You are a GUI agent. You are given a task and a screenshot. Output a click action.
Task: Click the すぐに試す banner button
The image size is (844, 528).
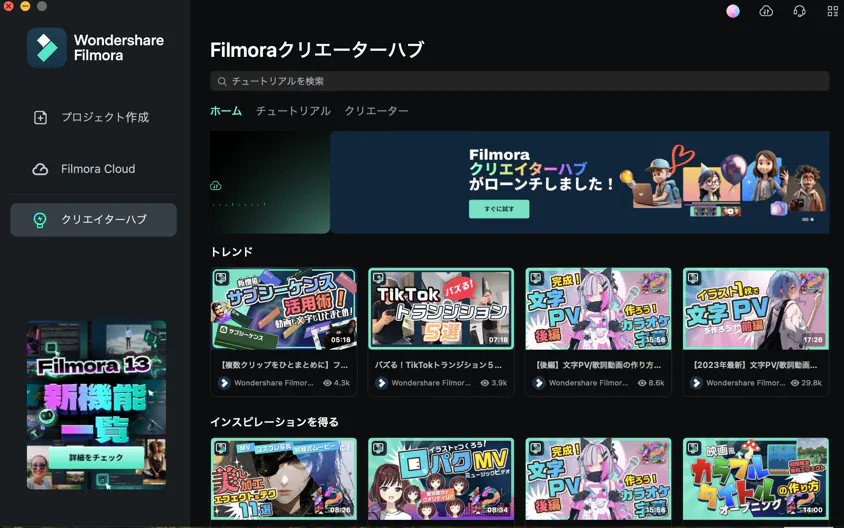(499, 209)
